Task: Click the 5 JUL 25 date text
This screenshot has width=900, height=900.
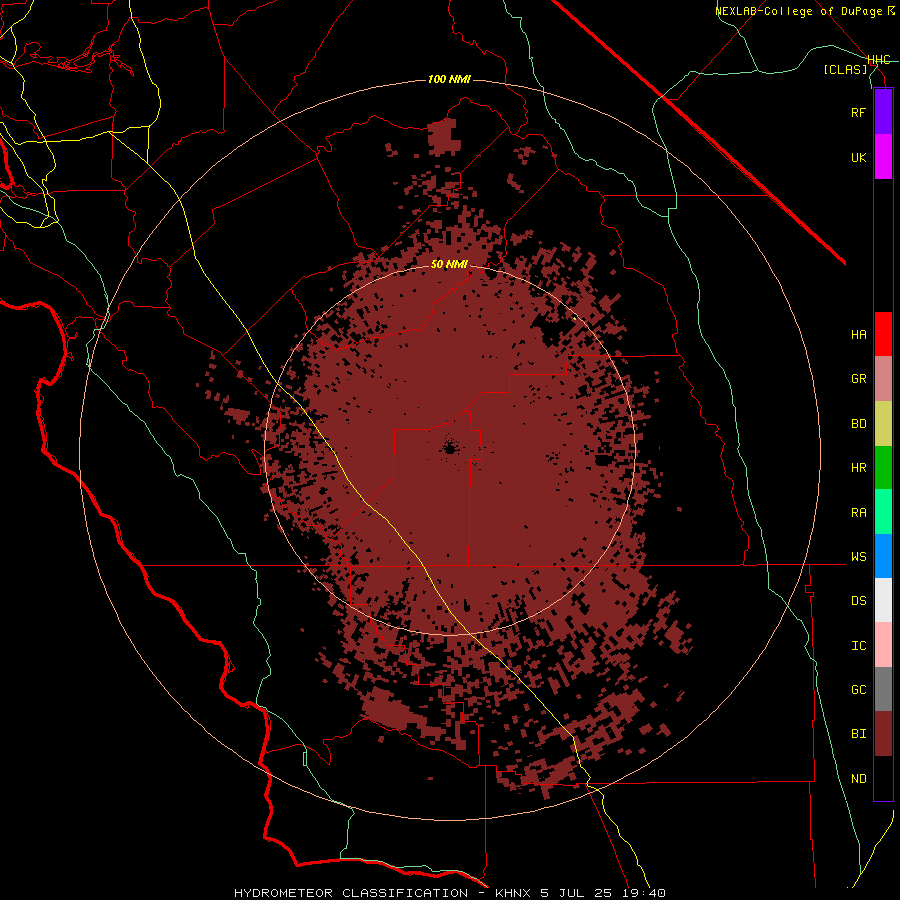Action: pyautogui.click(x=578, y=893)
